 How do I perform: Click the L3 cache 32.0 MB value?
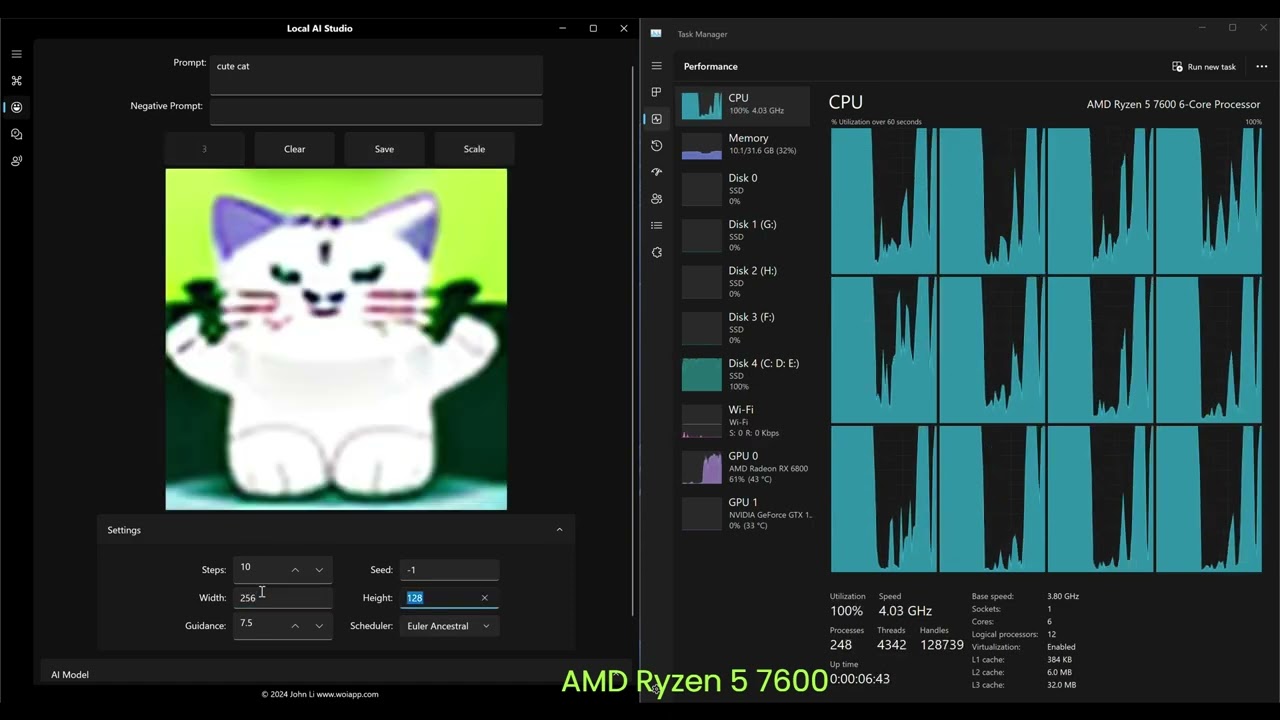pyautogui.click(x=1061, y=685)
